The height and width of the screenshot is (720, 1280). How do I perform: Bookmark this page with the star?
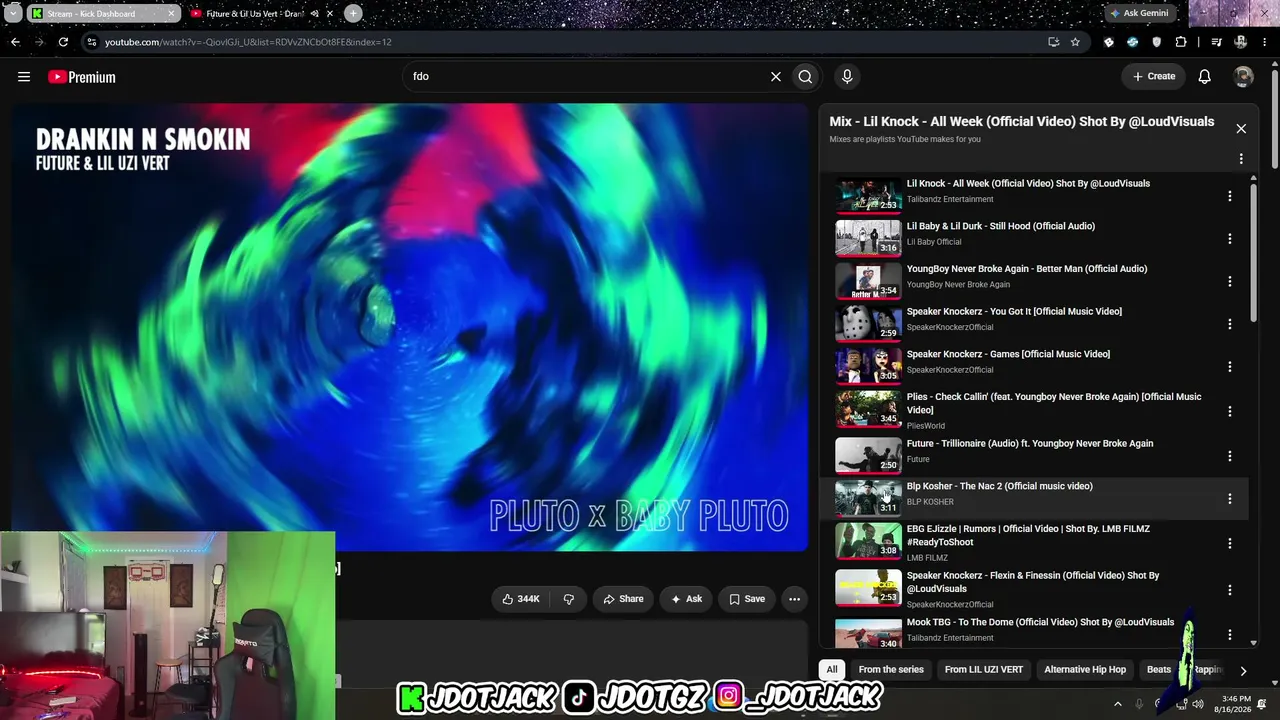point(1075,42)
